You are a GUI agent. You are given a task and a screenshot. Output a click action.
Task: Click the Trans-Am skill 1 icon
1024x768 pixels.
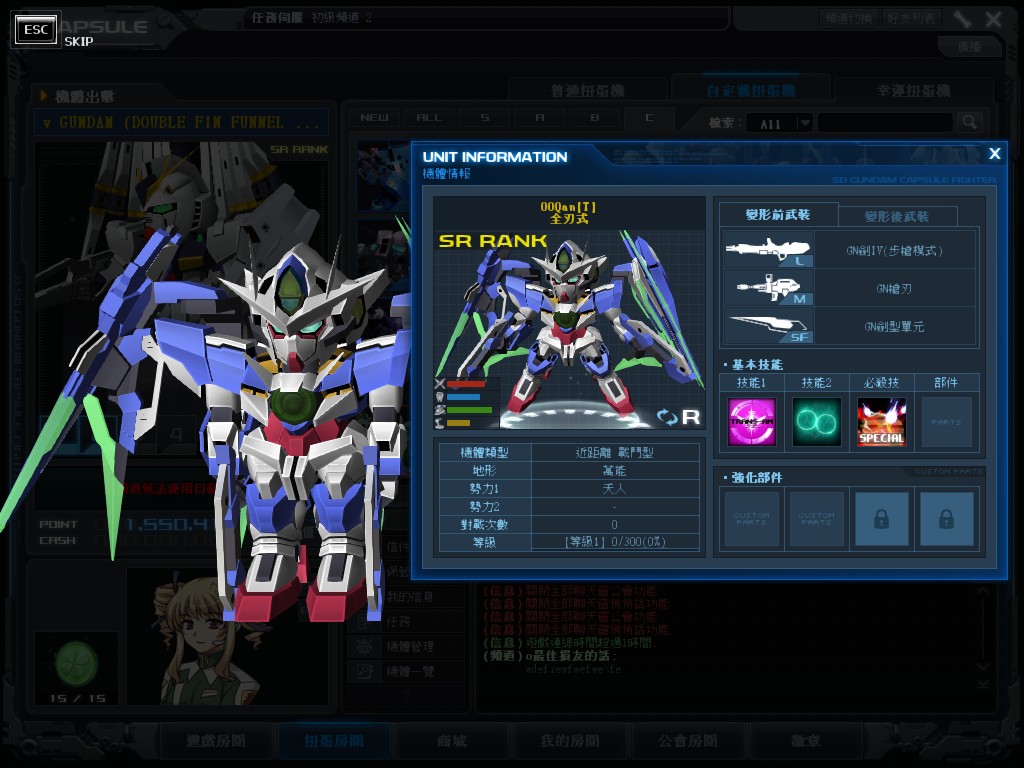[752, 422]
